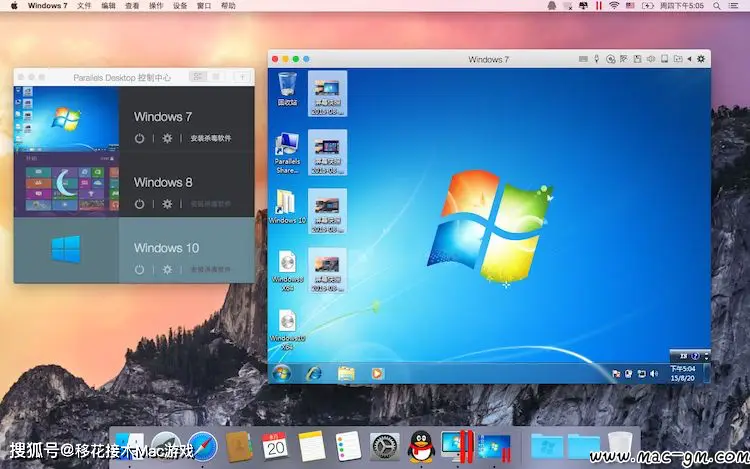750x469 pixels.
Task: Launch Internet Explorer from Windows taskbar
Action: point(315,373)
